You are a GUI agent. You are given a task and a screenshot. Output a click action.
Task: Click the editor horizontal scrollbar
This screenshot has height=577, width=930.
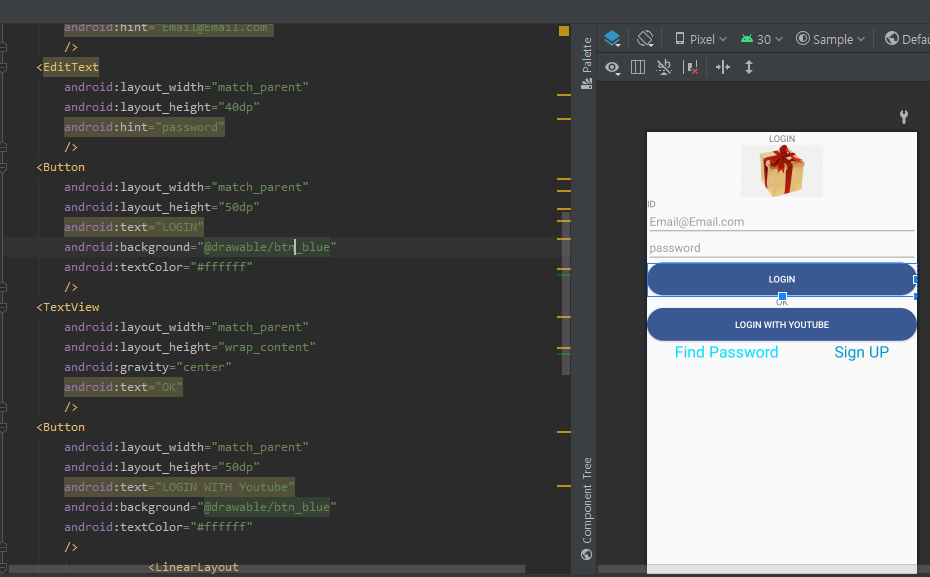pyautogui.click(x=267, y=569)
